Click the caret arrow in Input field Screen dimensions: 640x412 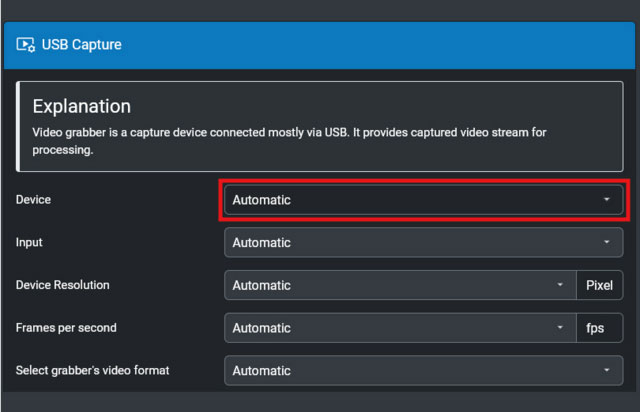(606, 243)
